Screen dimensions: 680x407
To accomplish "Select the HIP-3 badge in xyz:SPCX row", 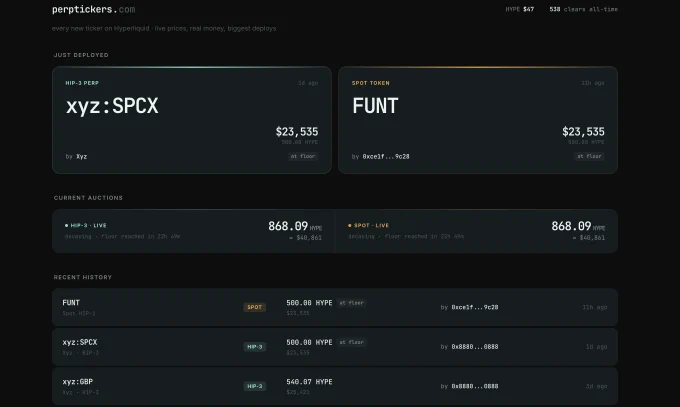I will [x=255, y=347].
